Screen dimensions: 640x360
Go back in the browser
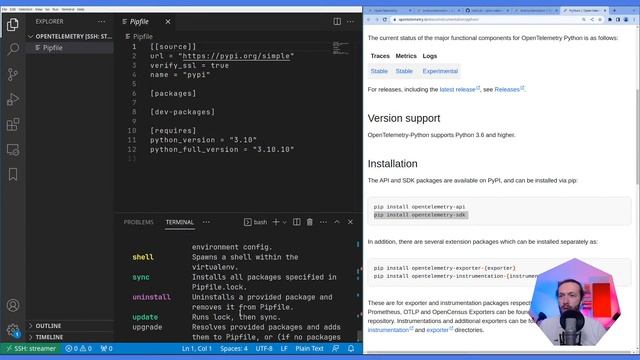369,20
